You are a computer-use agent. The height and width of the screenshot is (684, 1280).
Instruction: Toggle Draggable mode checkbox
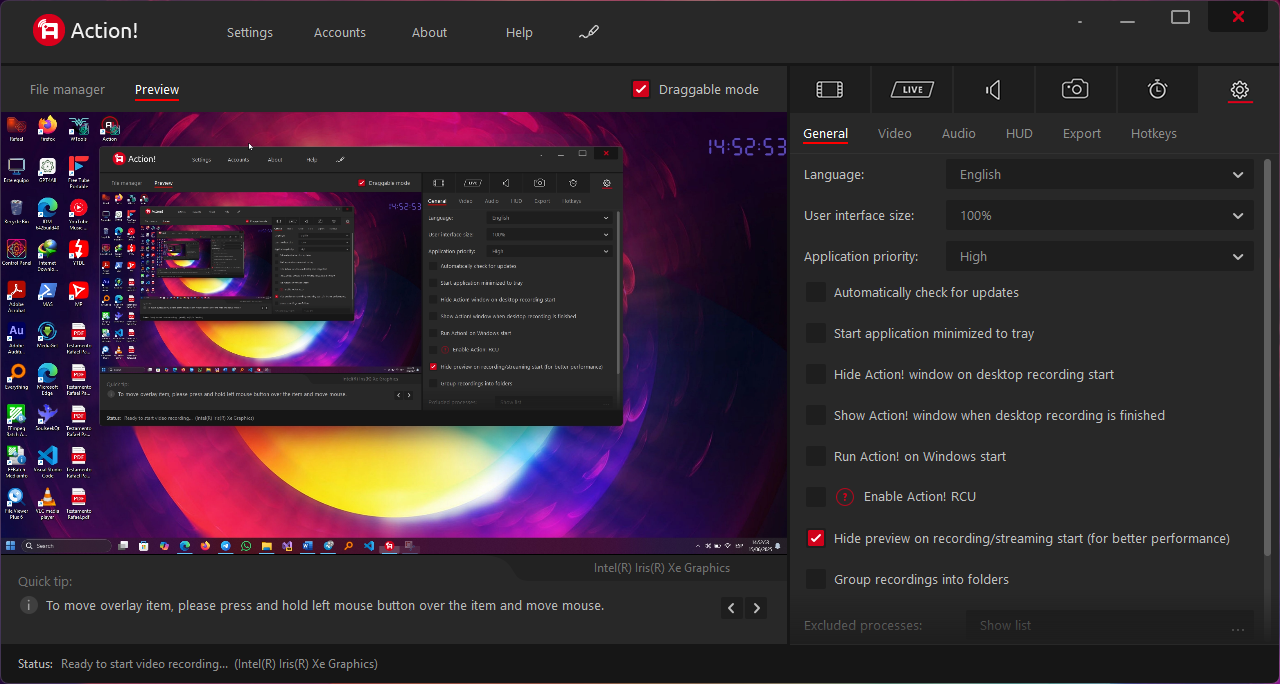[x=642, y=89]
